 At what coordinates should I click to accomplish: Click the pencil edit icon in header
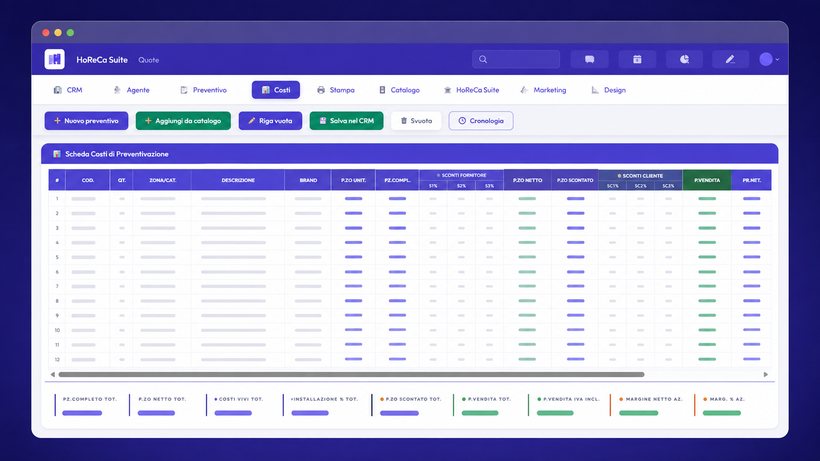730,59
